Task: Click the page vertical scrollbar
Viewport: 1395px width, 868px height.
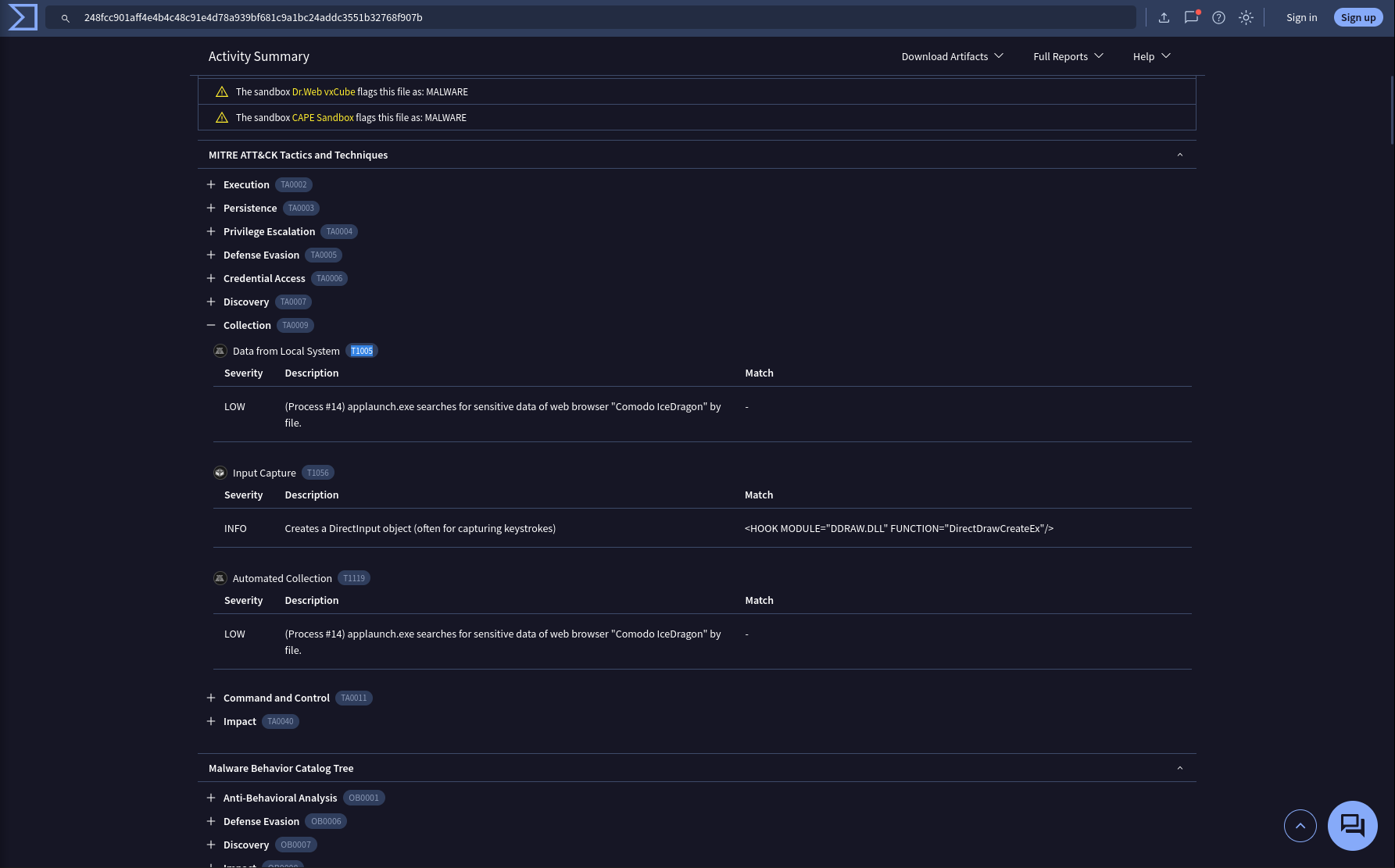Action: (1392, 109)
